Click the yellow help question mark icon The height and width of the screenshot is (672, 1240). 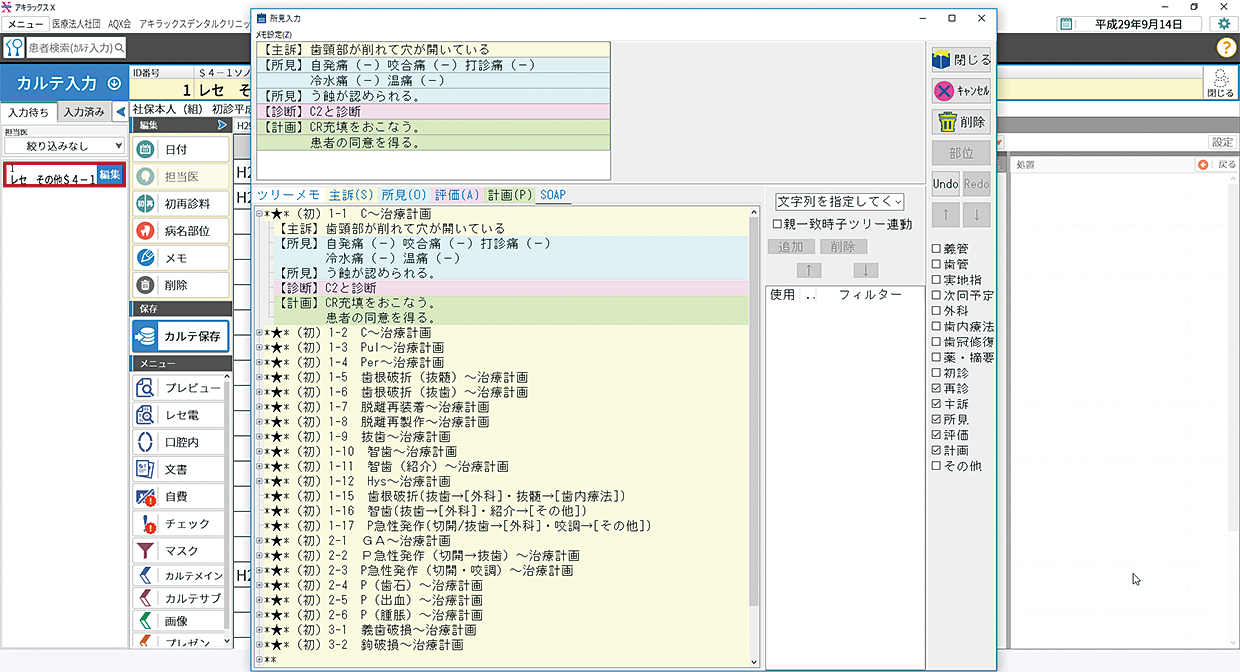point(1226,47)
